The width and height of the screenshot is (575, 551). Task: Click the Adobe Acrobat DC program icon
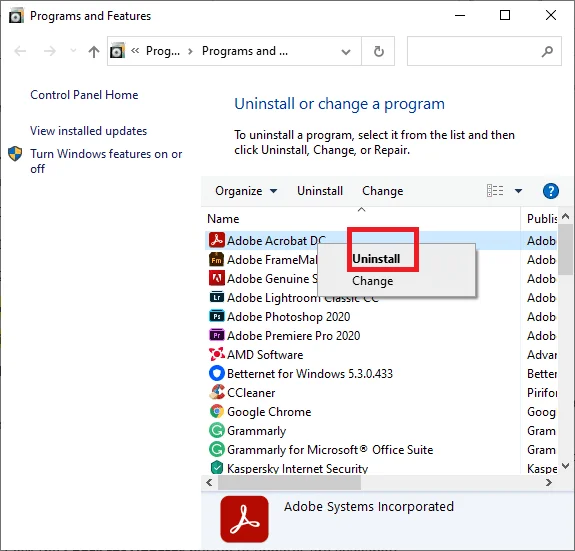216,240
